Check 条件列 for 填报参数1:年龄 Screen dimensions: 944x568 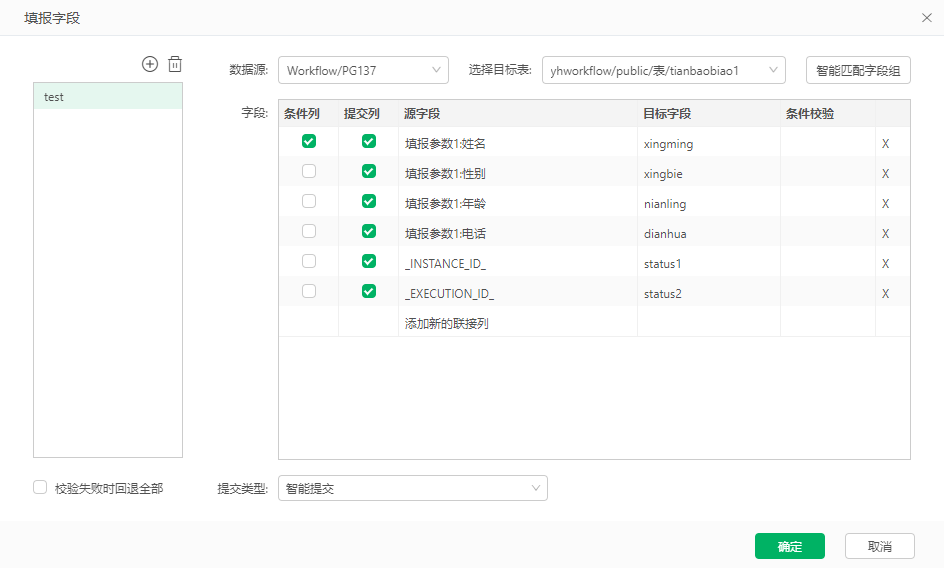point(309,201)
